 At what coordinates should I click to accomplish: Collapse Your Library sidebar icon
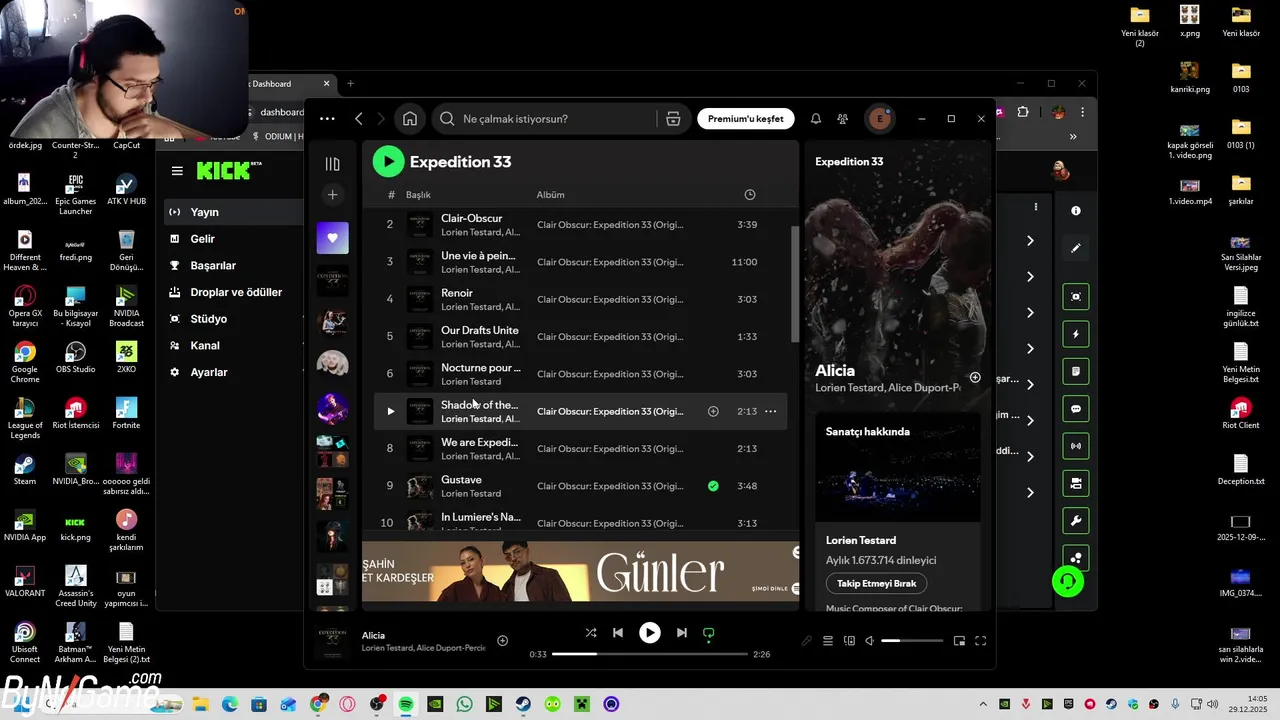click(x=333, y=164)
